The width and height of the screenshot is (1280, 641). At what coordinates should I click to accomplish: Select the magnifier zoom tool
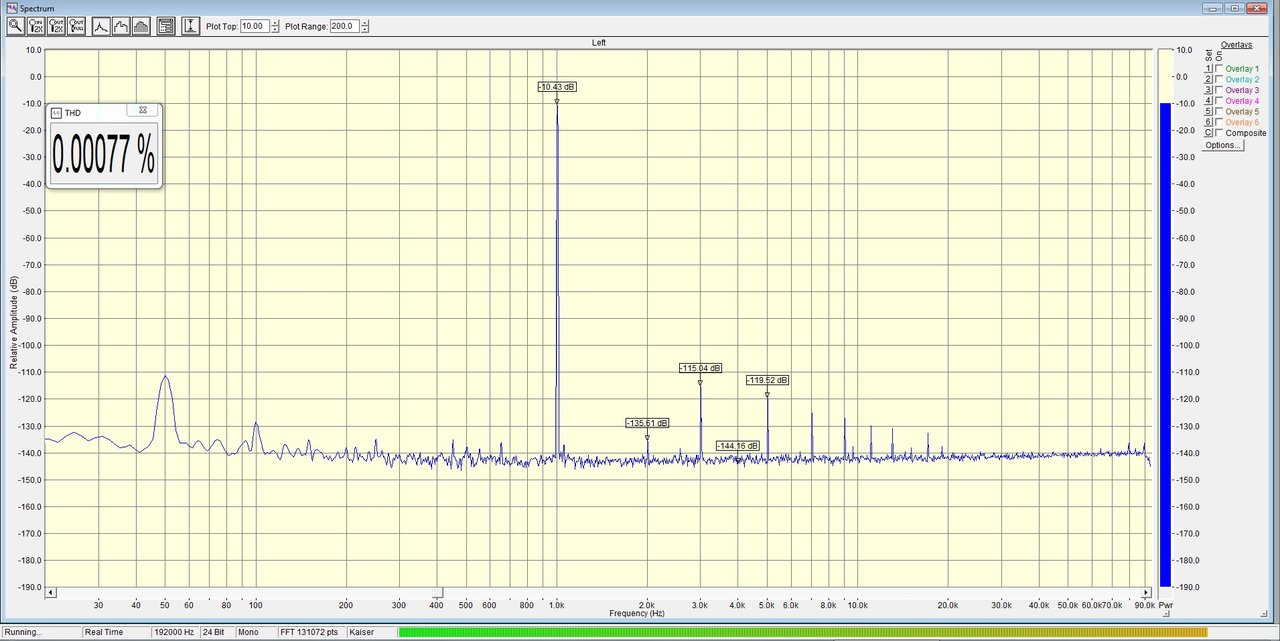coord(15,26)
